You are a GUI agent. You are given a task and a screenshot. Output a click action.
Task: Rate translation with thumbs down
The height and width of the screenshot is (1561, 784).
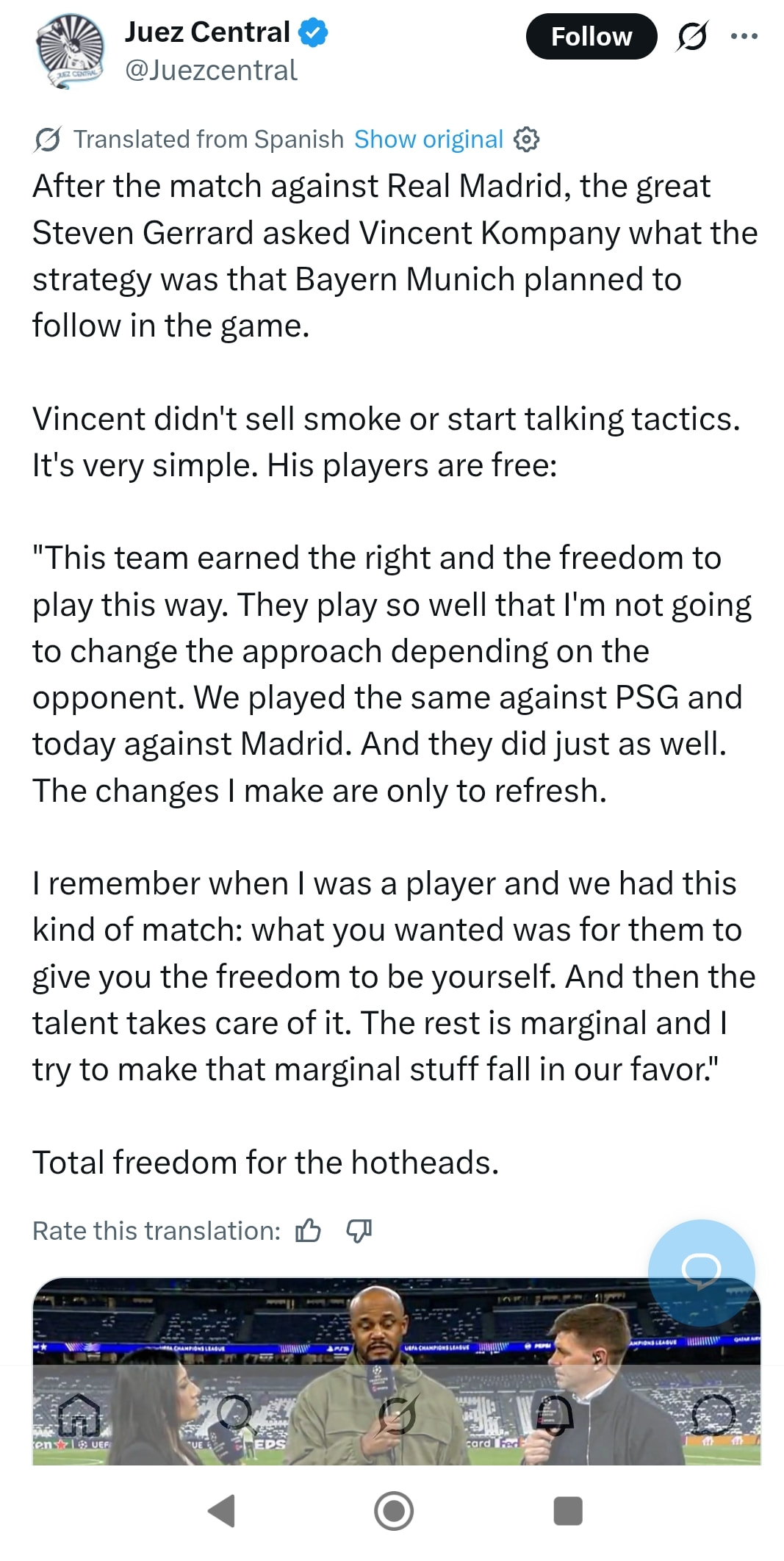(359, 1230)
